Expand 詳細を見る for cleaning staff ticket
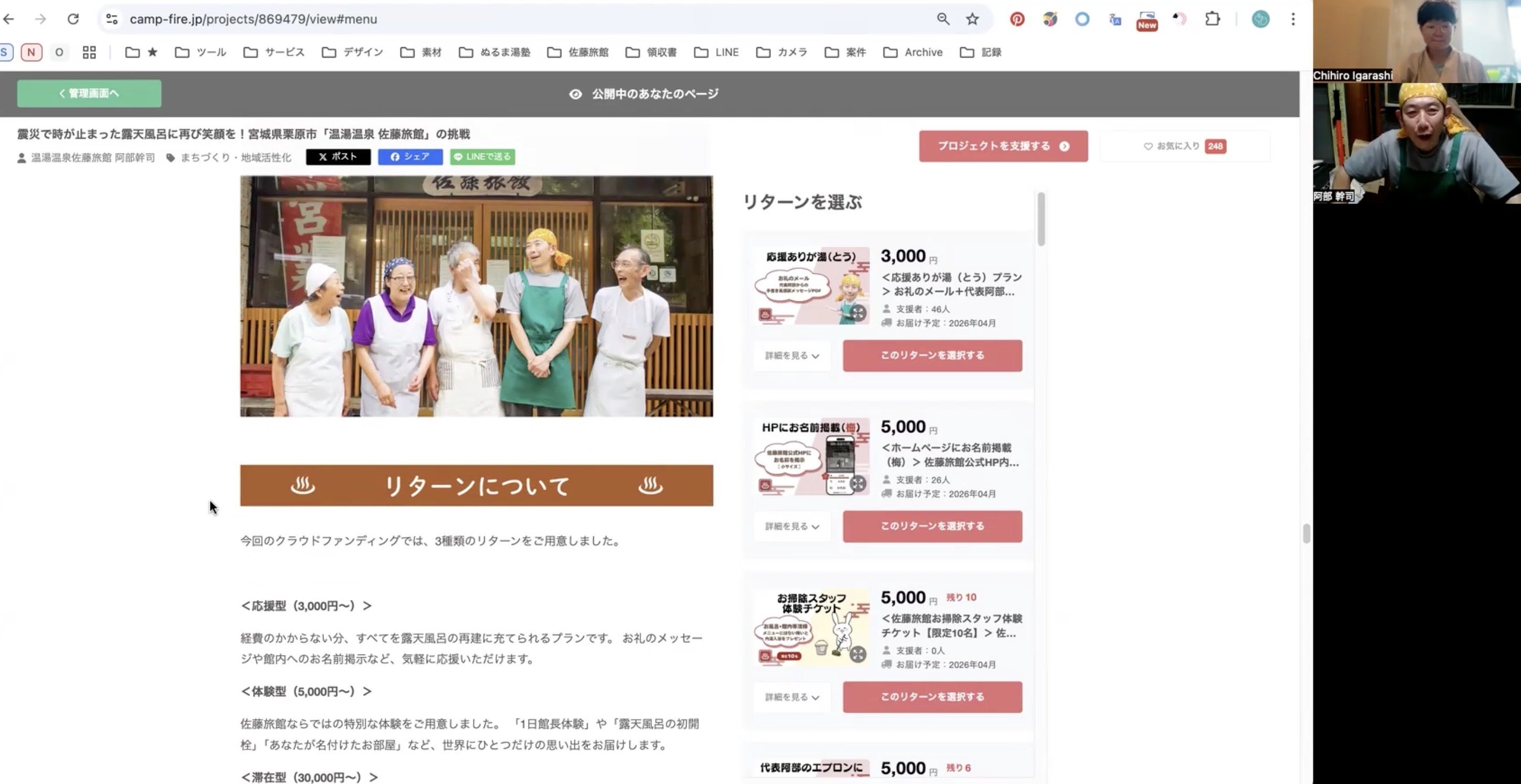The width and height of the screenshot is (1521, 784). tap(792, 697)
